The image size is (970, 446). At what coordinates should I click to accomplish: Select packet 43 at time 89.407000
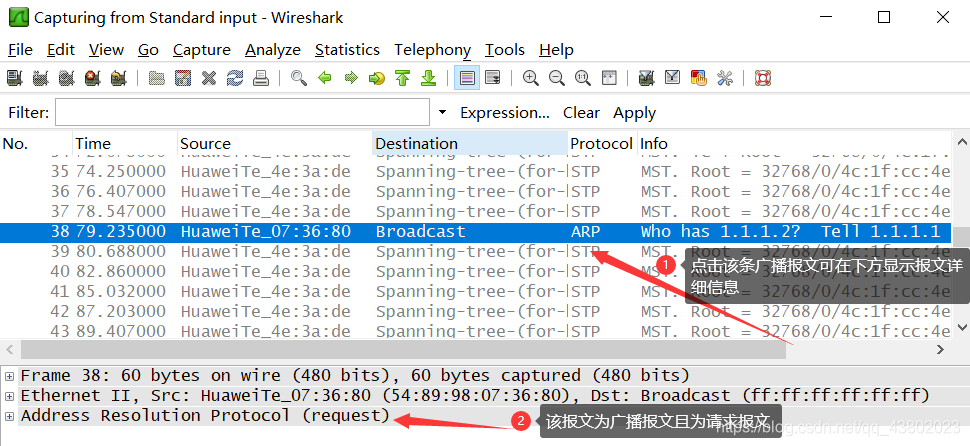(475, 331)
